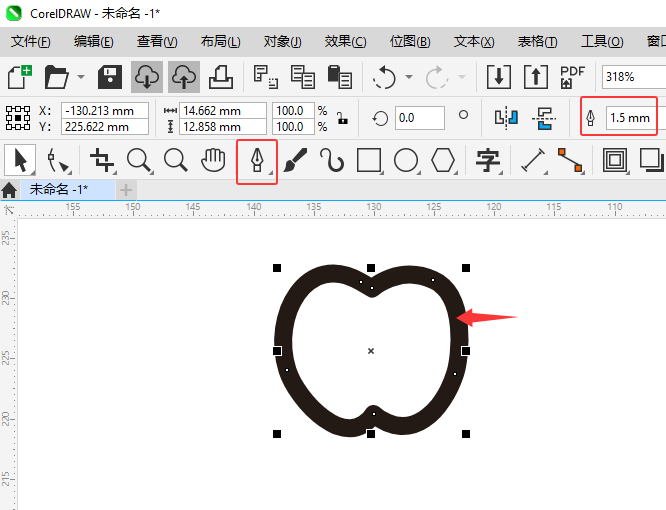Viewport: 666px width, 510px height.
Task: Click the New document icon
Action: pyautogui.click(x=20, y=77)
